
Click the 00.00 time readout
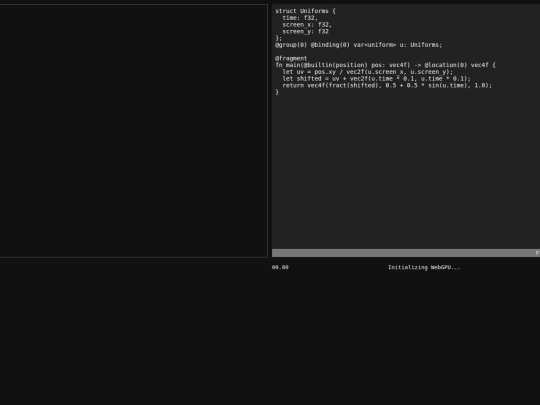coord(280,267)
